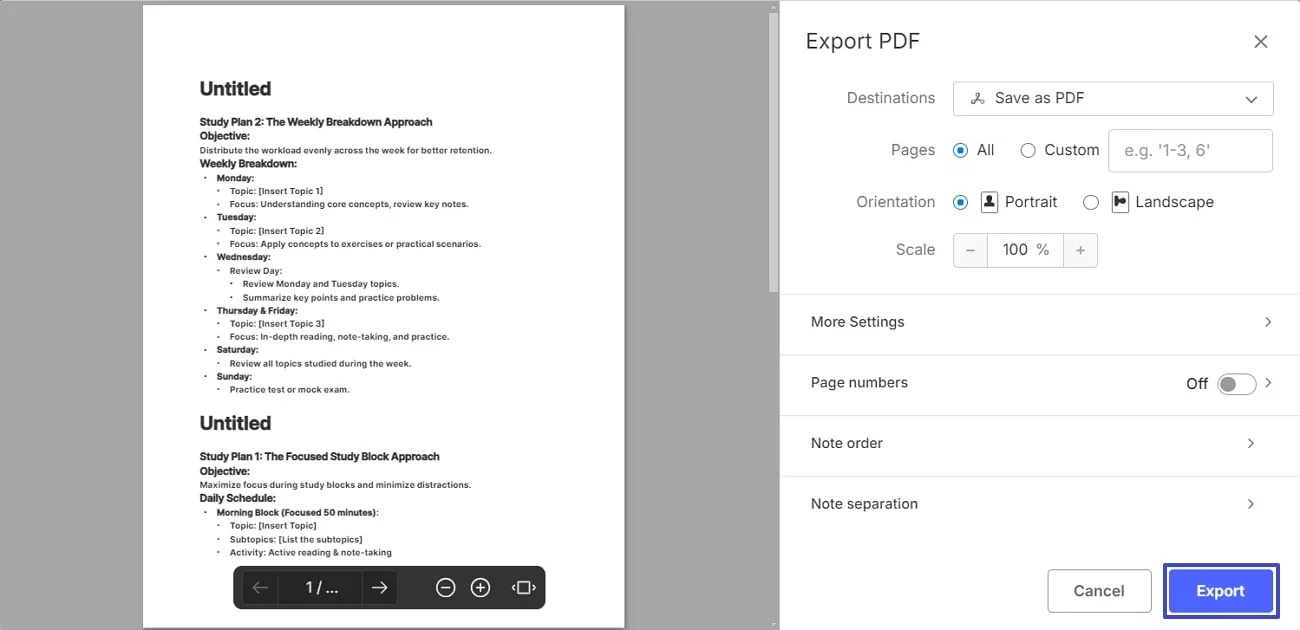
Task: Select the Portrait orientation icon
Action: pyautogui.click(x=988, y=202)
